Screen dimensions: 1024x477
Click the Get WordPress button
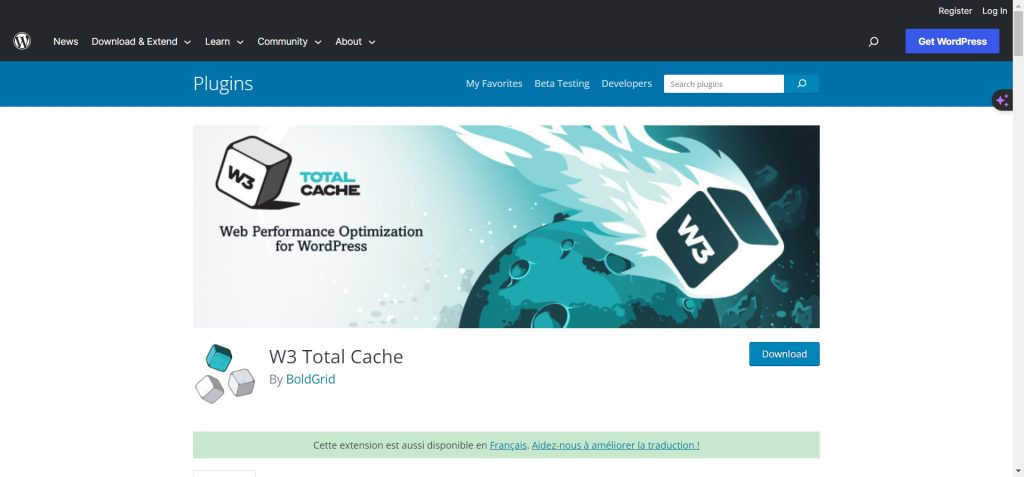click(952, 41)
